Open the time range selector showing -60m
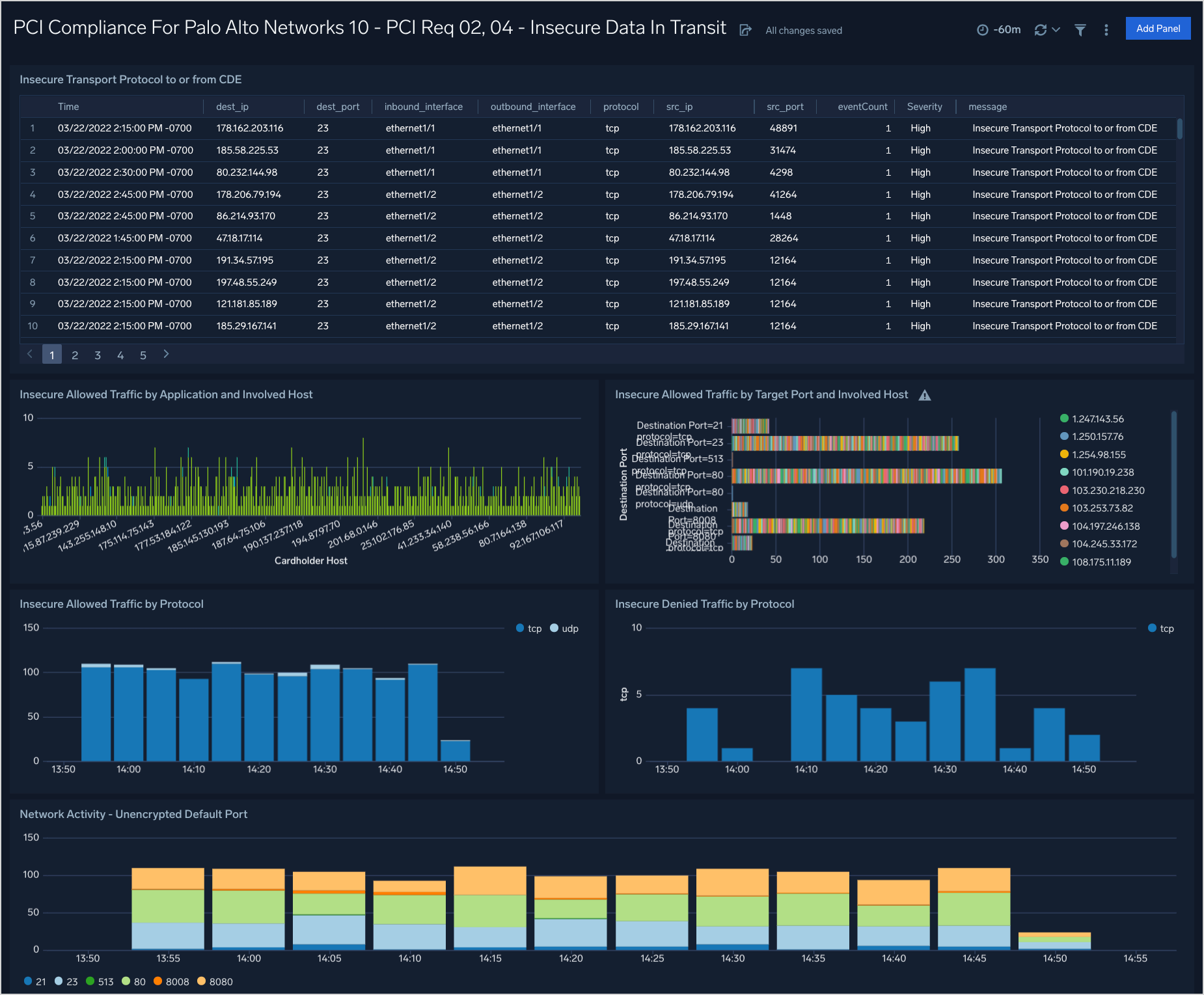 (1006, 30)
